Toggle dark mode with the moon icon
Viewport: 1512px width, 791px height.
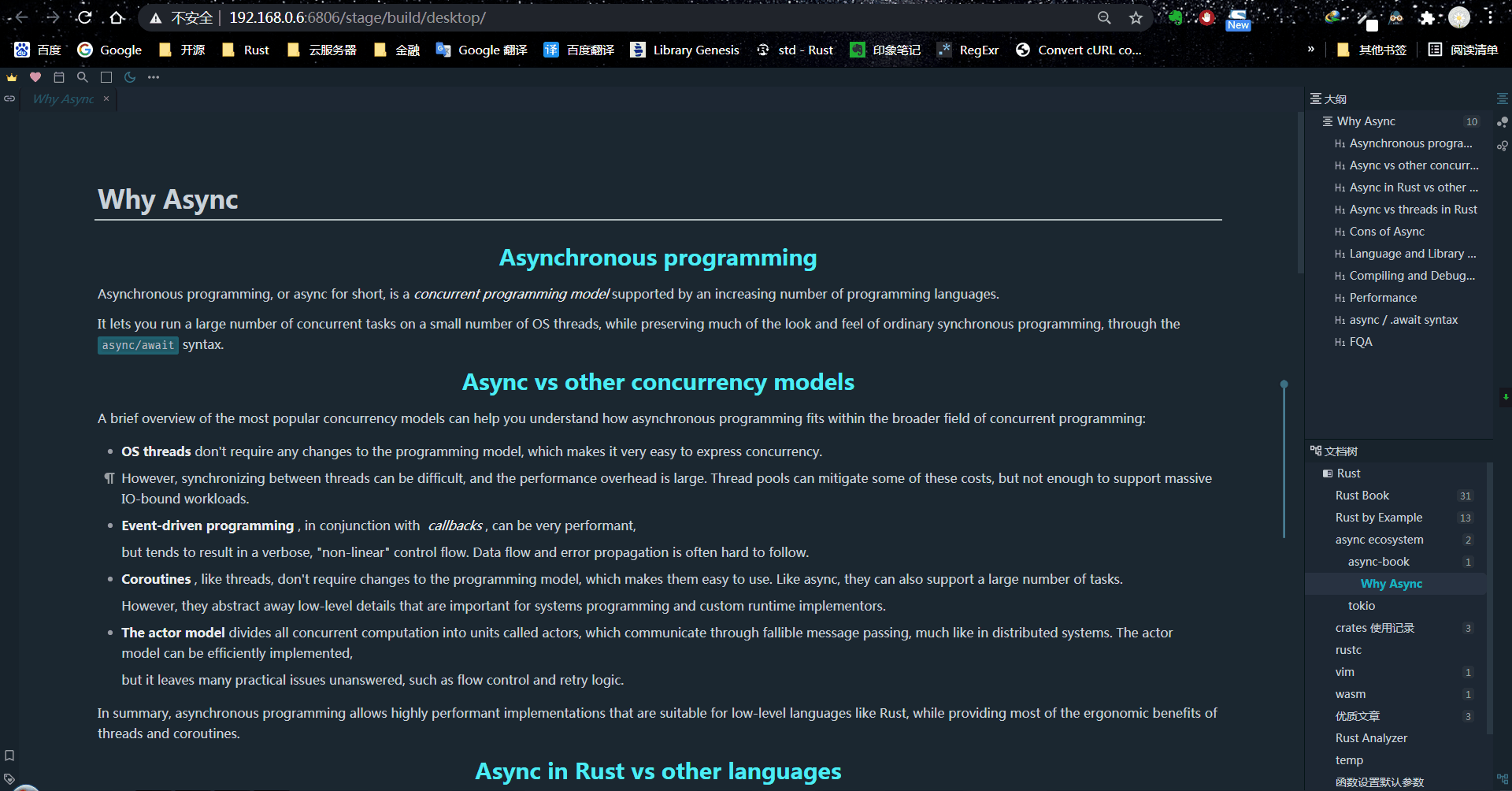[x=130, y=77]
